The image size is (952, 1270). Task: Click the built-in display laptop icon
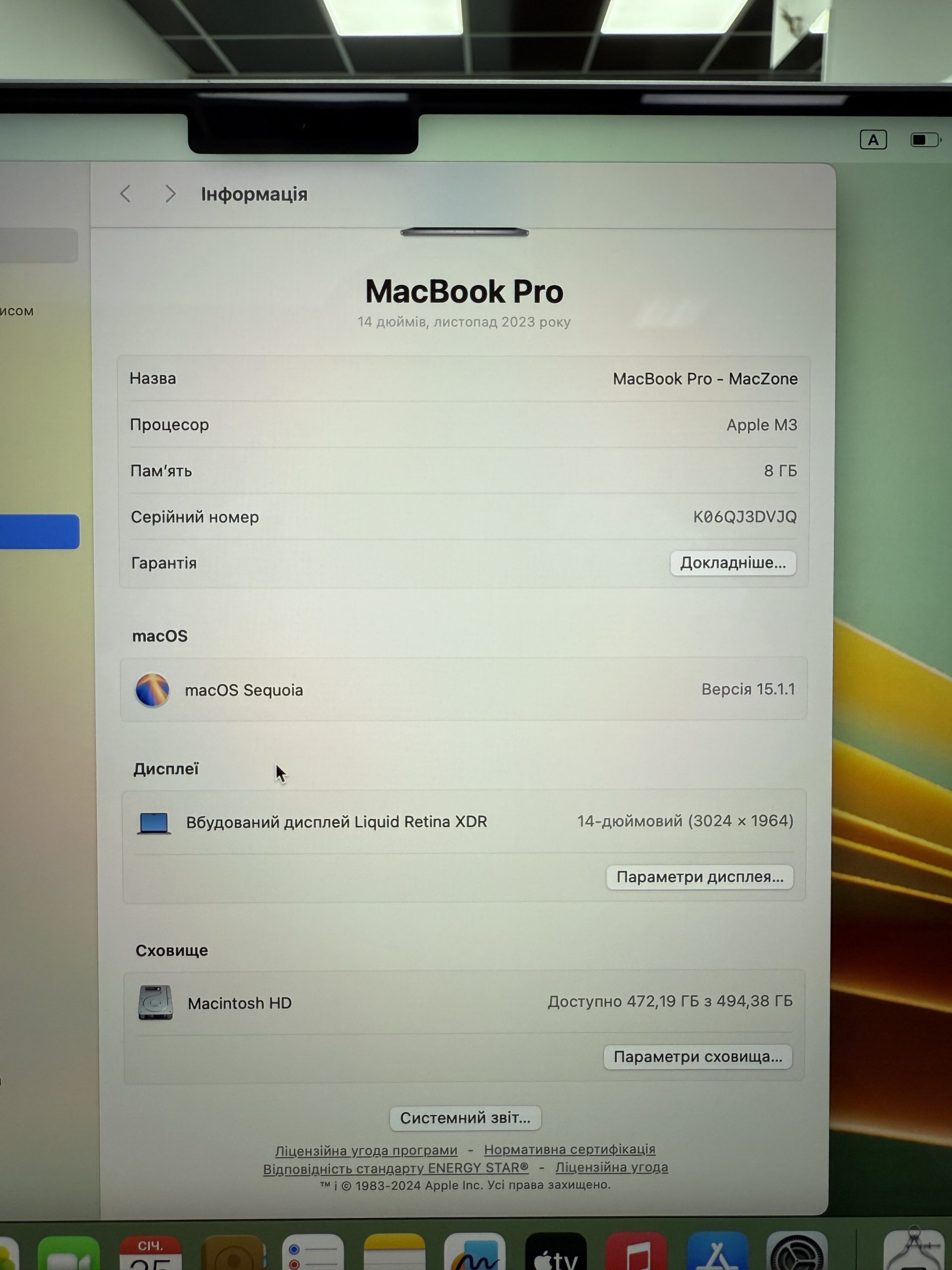coord(154,823)
